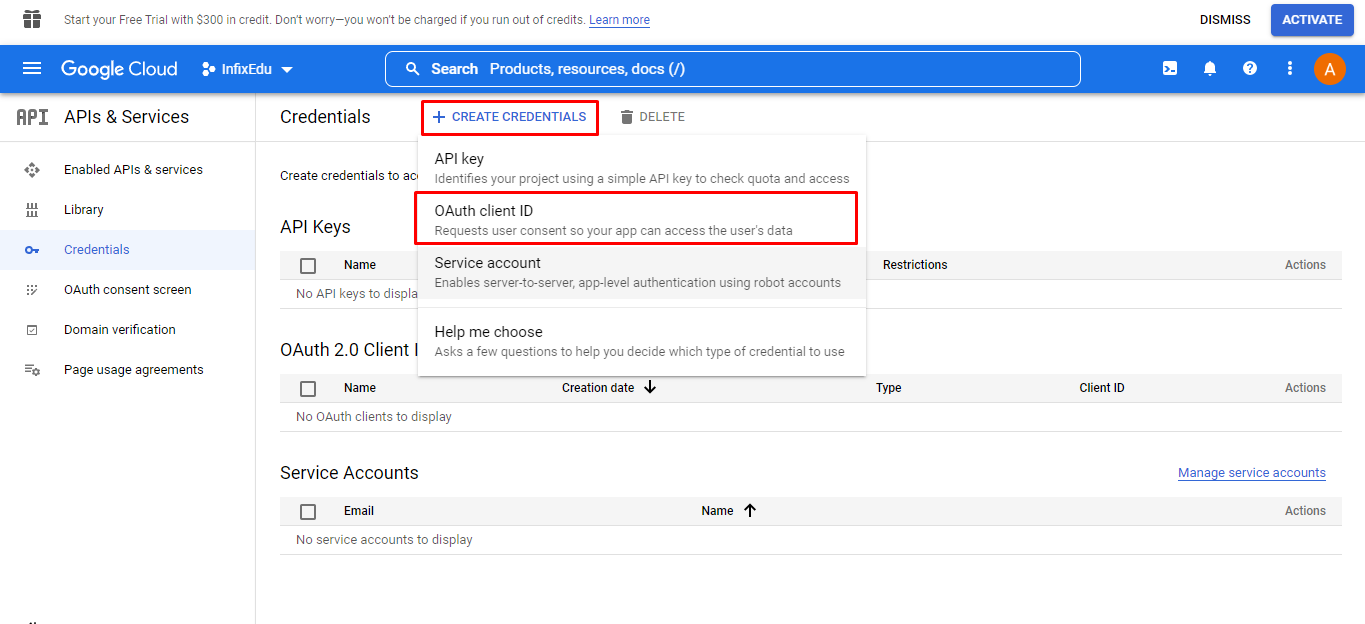Click the Name header in API Keys table

click(x=360, y=265)
